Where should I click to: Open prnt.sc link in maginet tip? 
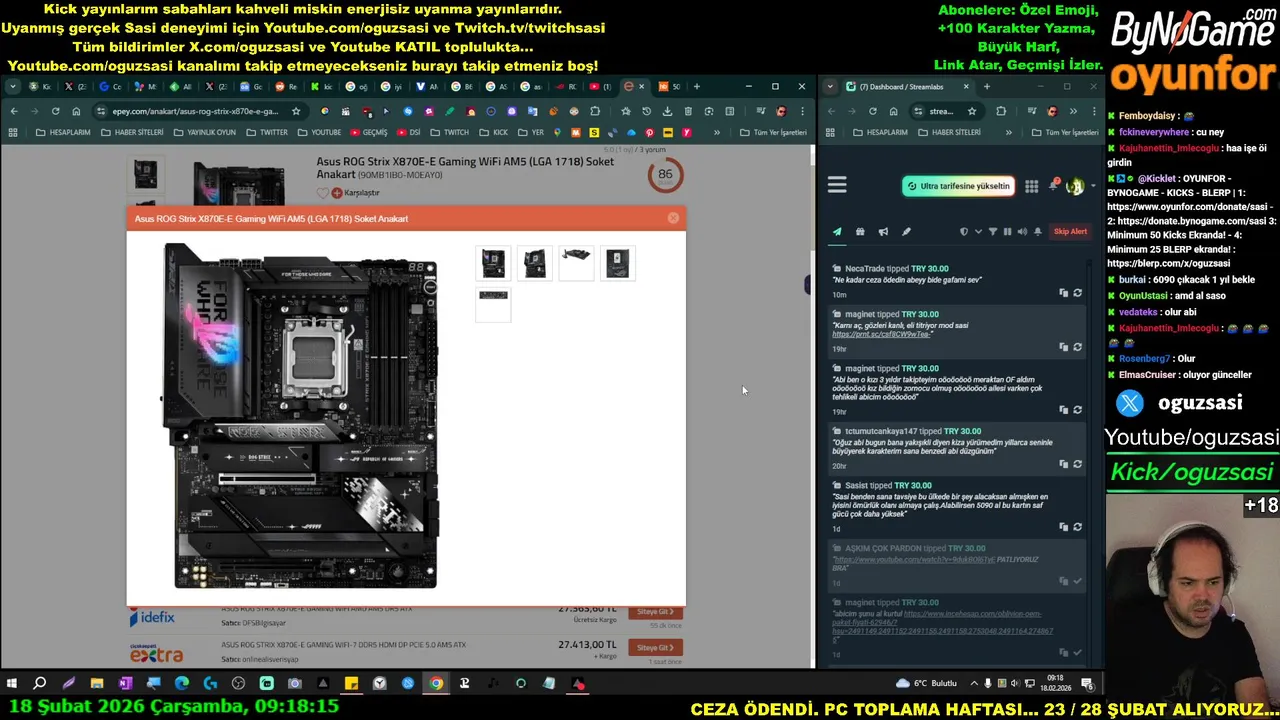(882, 334)
